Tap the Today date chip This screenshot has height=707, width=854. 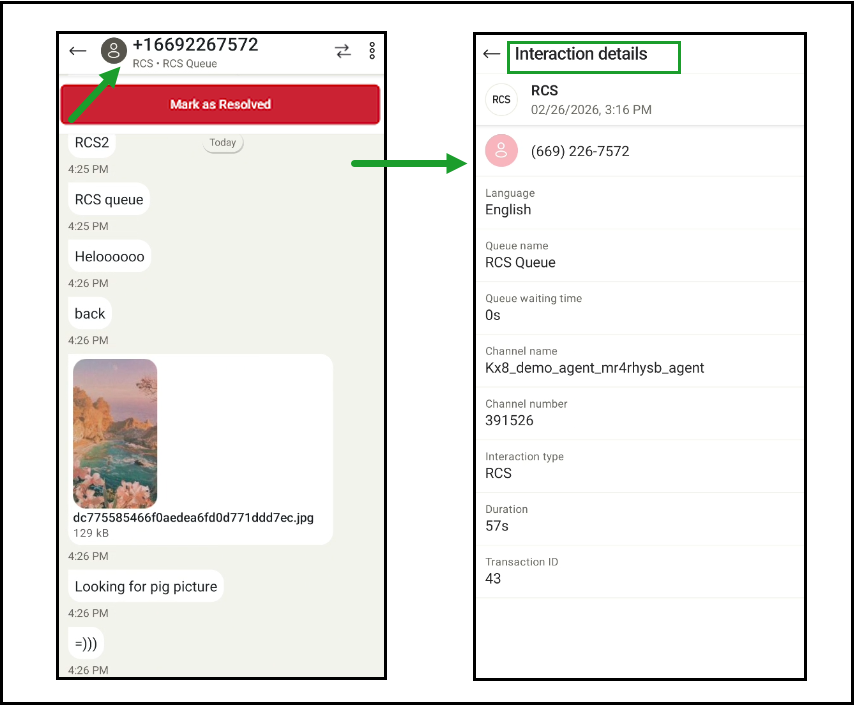tap(223, 143)
